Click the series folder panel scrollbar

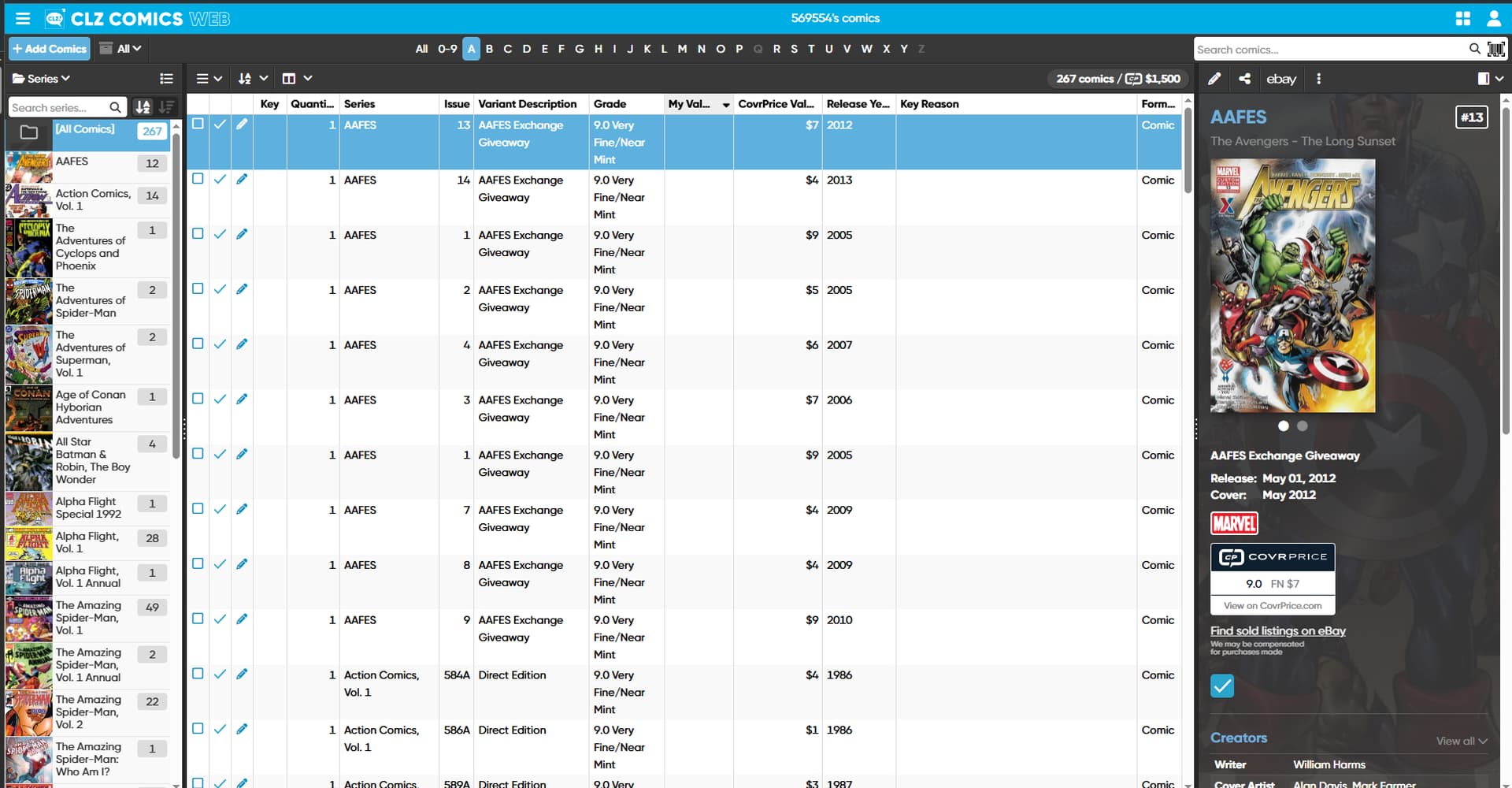click(176, 295)
